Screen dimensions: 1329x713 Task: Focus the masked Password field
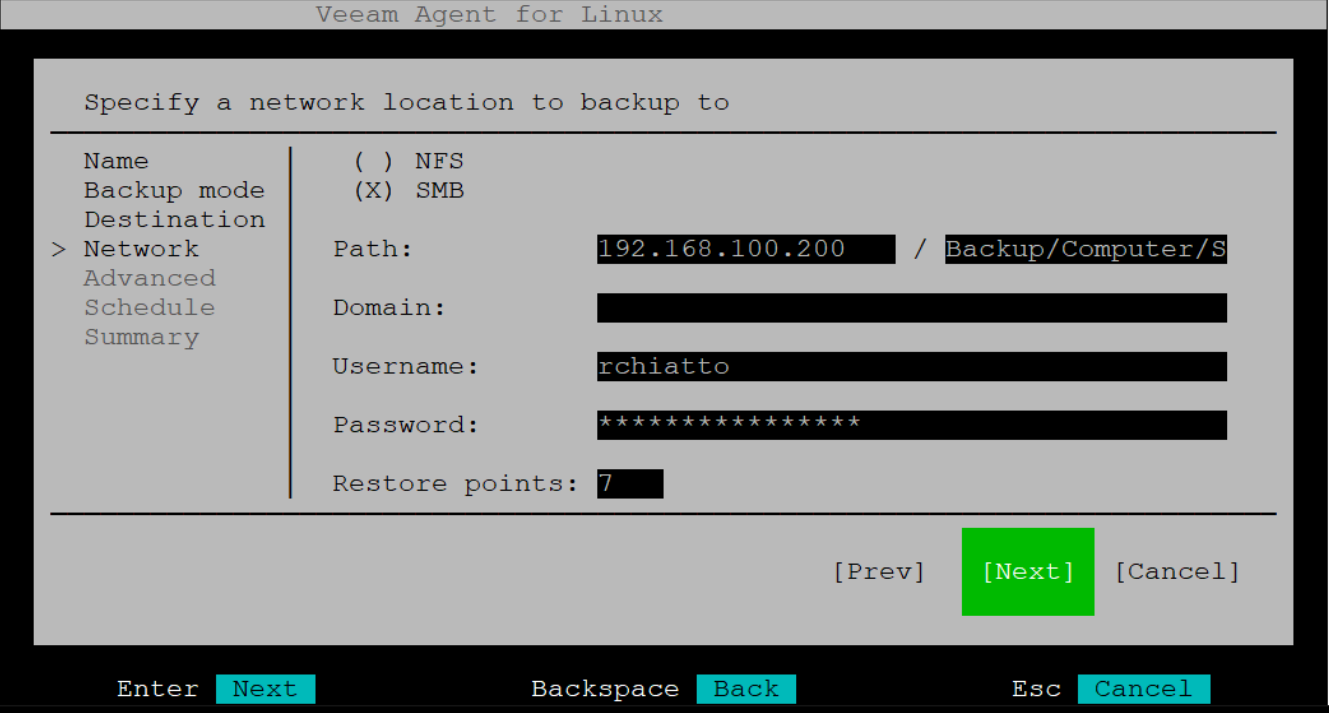pyautogui.click(x=912, y=425)
